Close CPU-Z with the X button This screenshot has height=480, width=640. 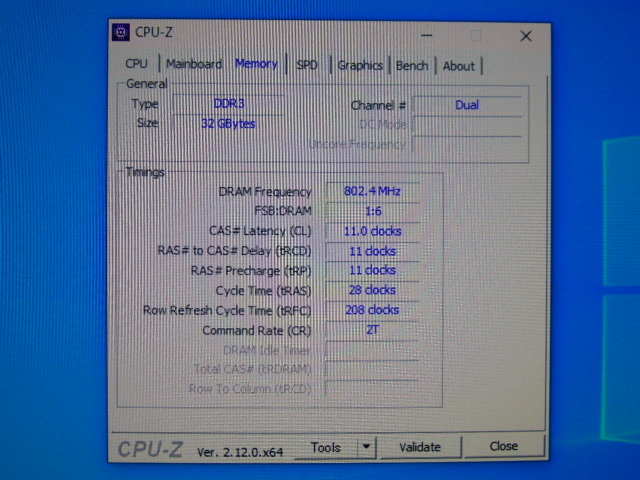(526, 36)
